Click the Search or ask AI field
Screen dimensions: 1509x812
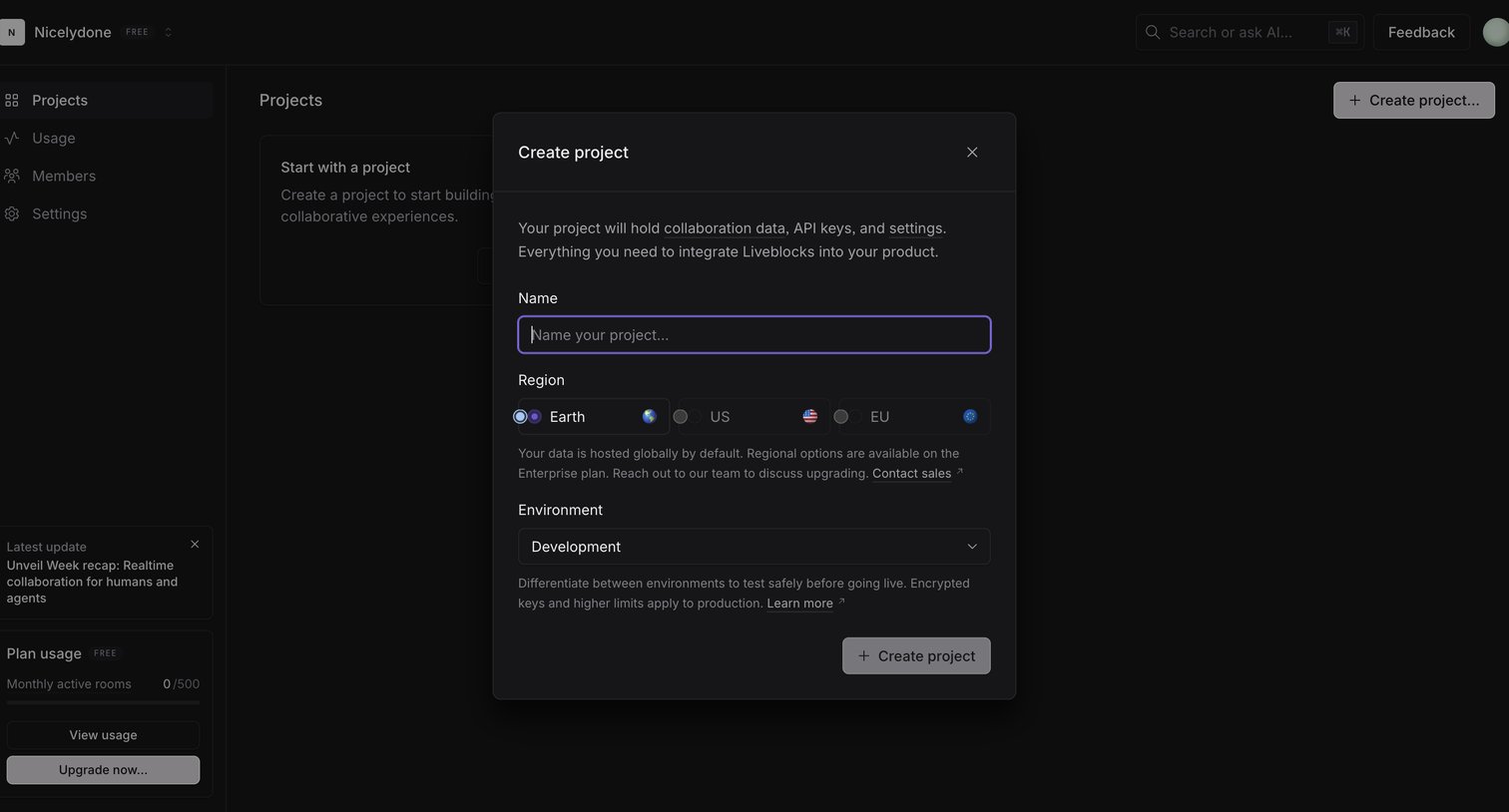[1250, 32]
